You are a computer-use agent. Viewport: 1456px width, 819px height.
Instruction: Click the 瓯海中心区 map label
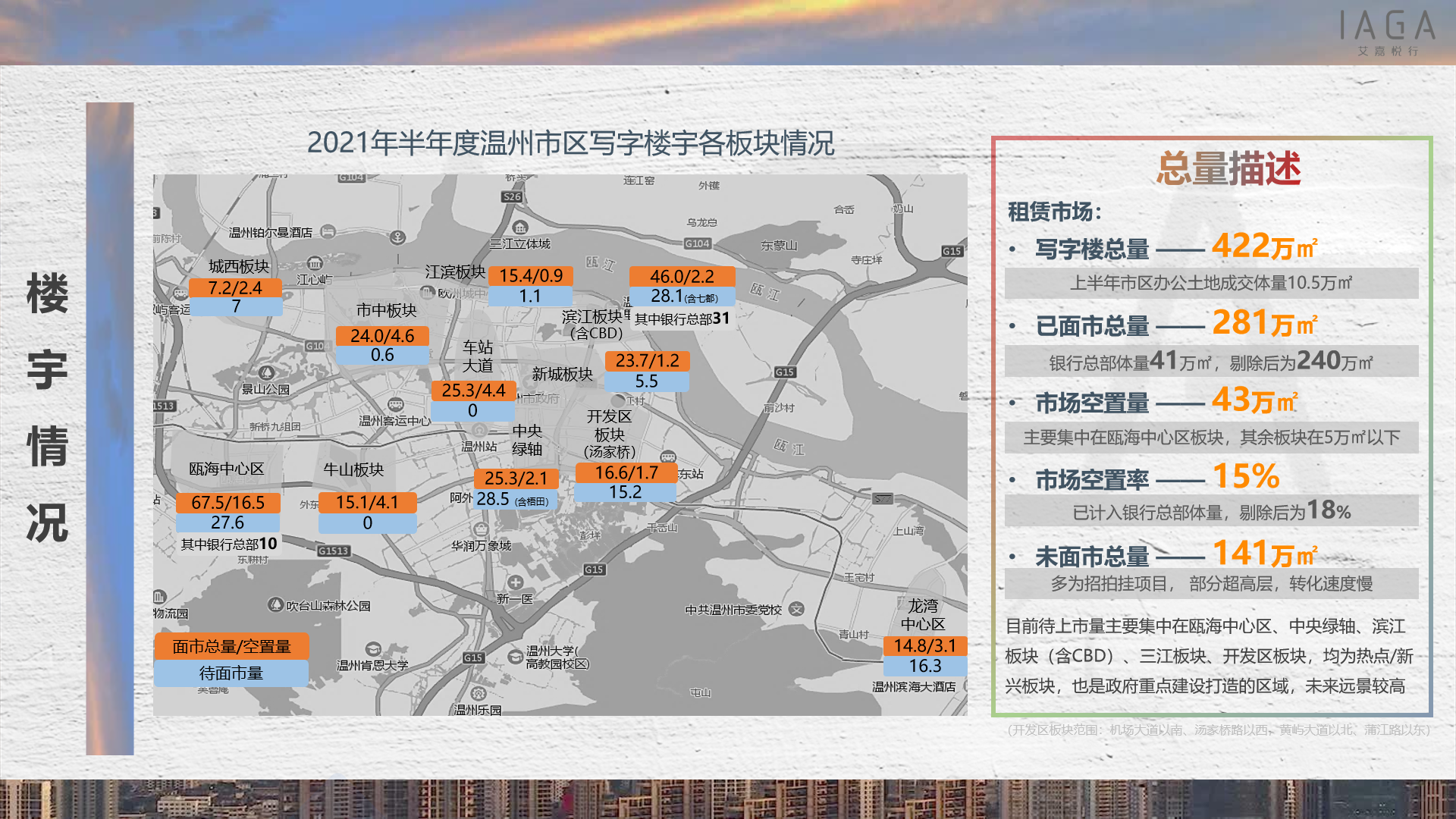227,469
